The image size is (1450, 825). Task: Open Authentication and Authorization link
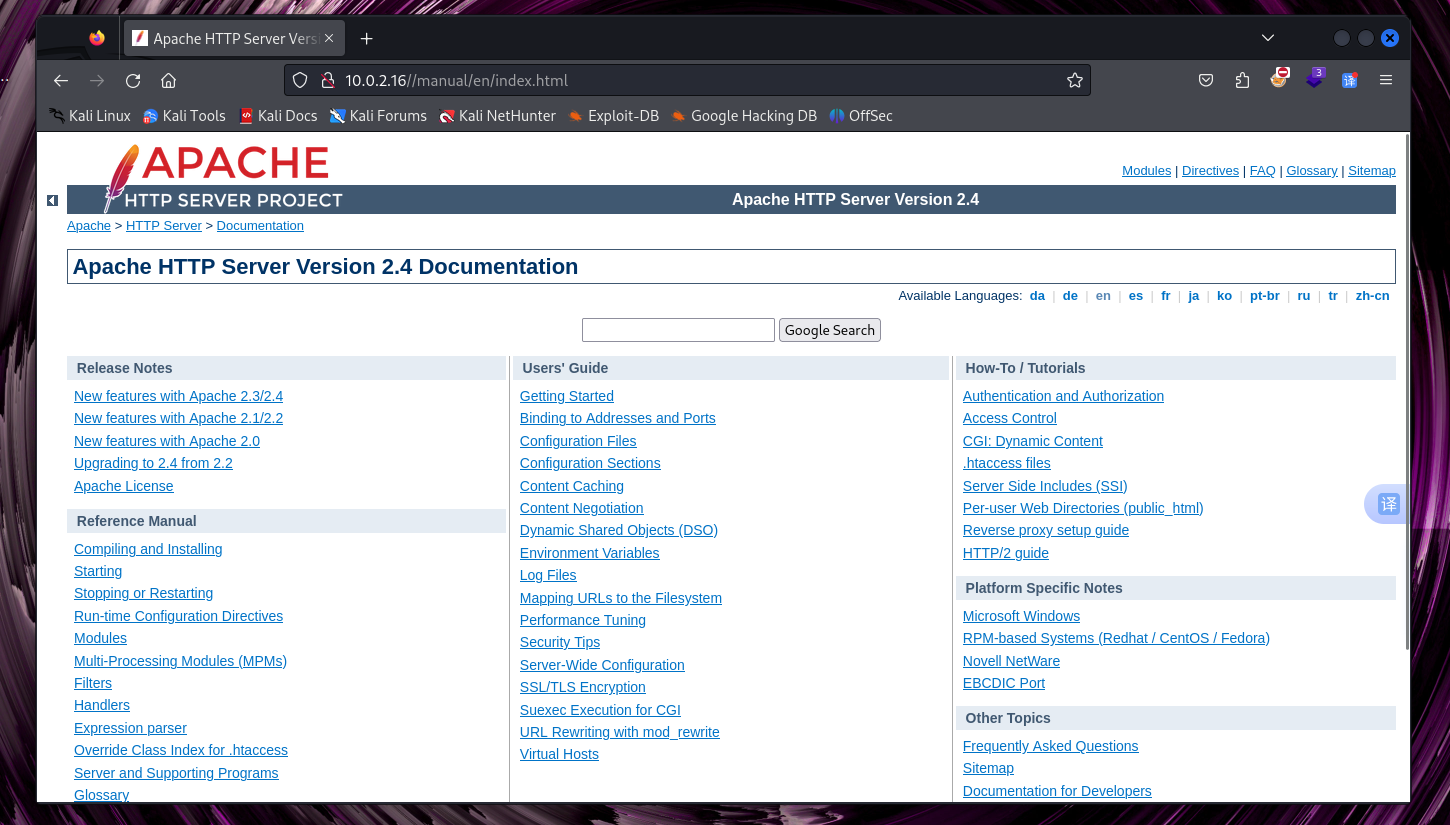pos(1063,396)
